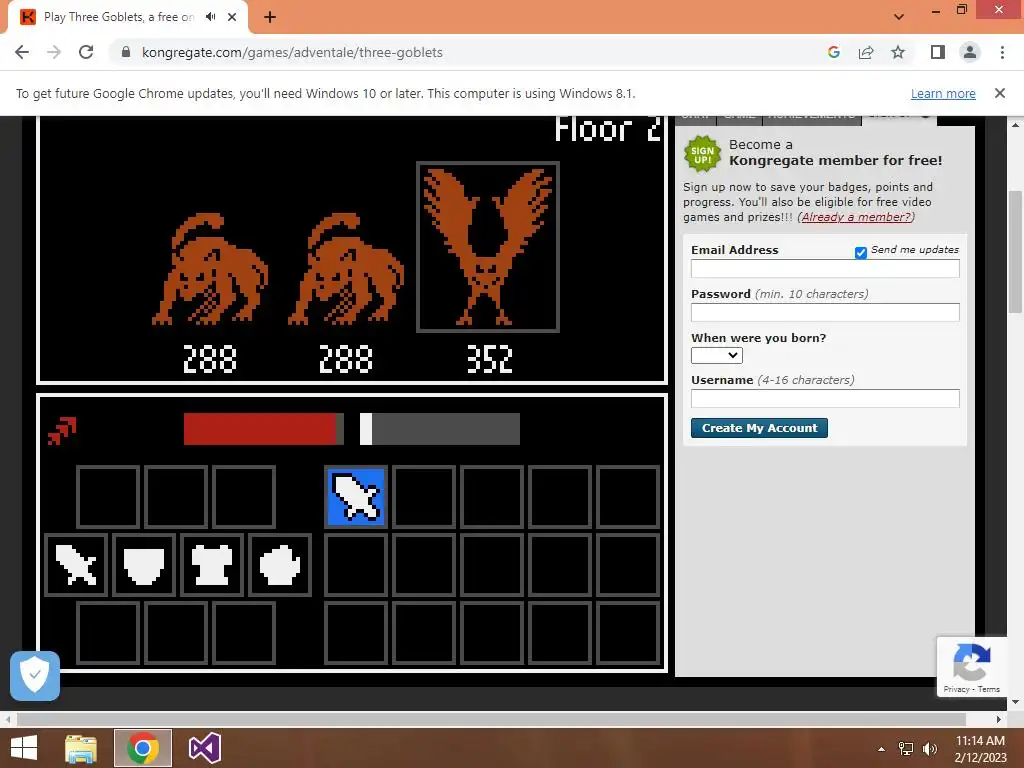Open the volume tray icon
This screenshot has height=768, width=1024.
(929, 748)
